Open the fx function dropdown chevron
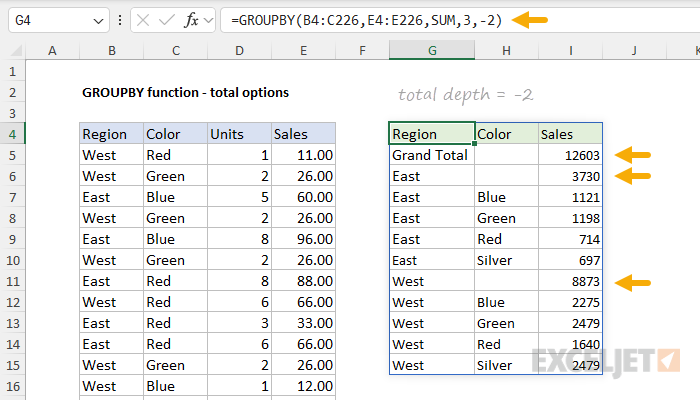The height and width of the screenshot is (400, 700). point(208,20)
